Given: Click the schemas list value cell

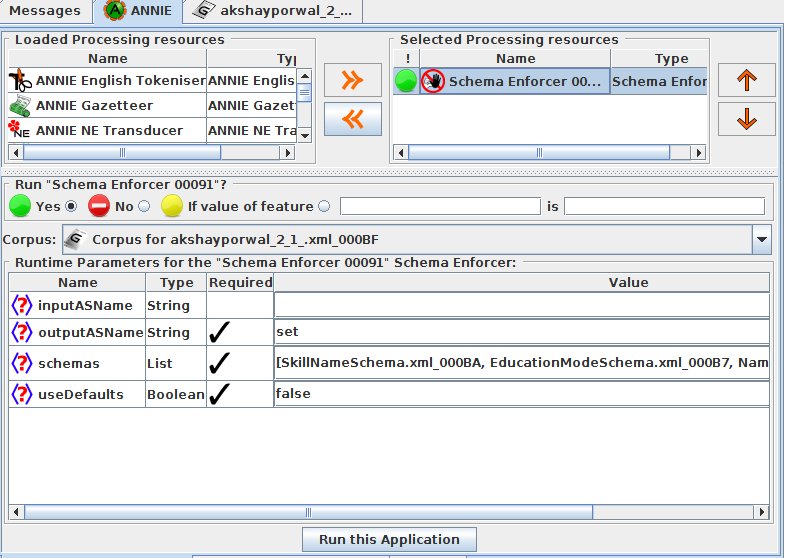Looking at the screenshot, I should coord(521,363).
